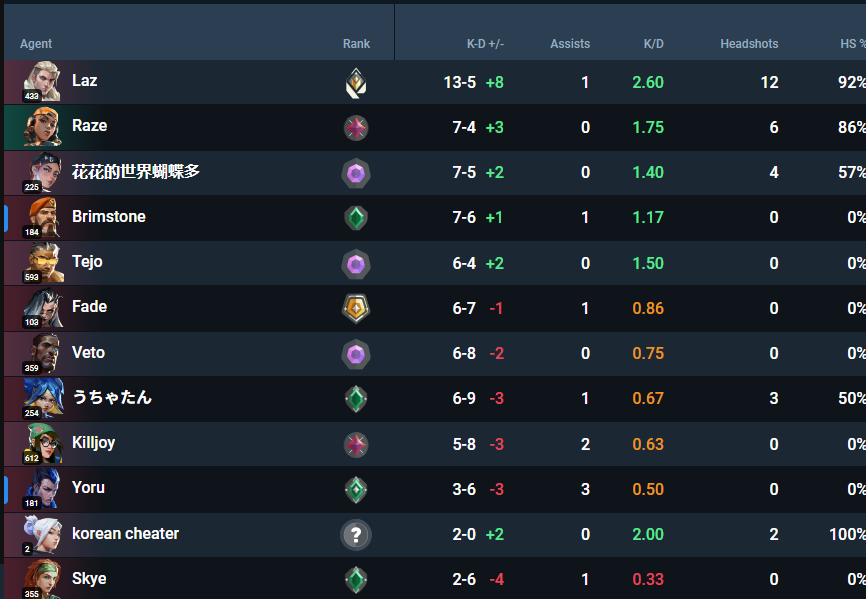This screenshot has width=866, height=599.
Task: Click the Laz agent avatar
Action: point(44,82)
